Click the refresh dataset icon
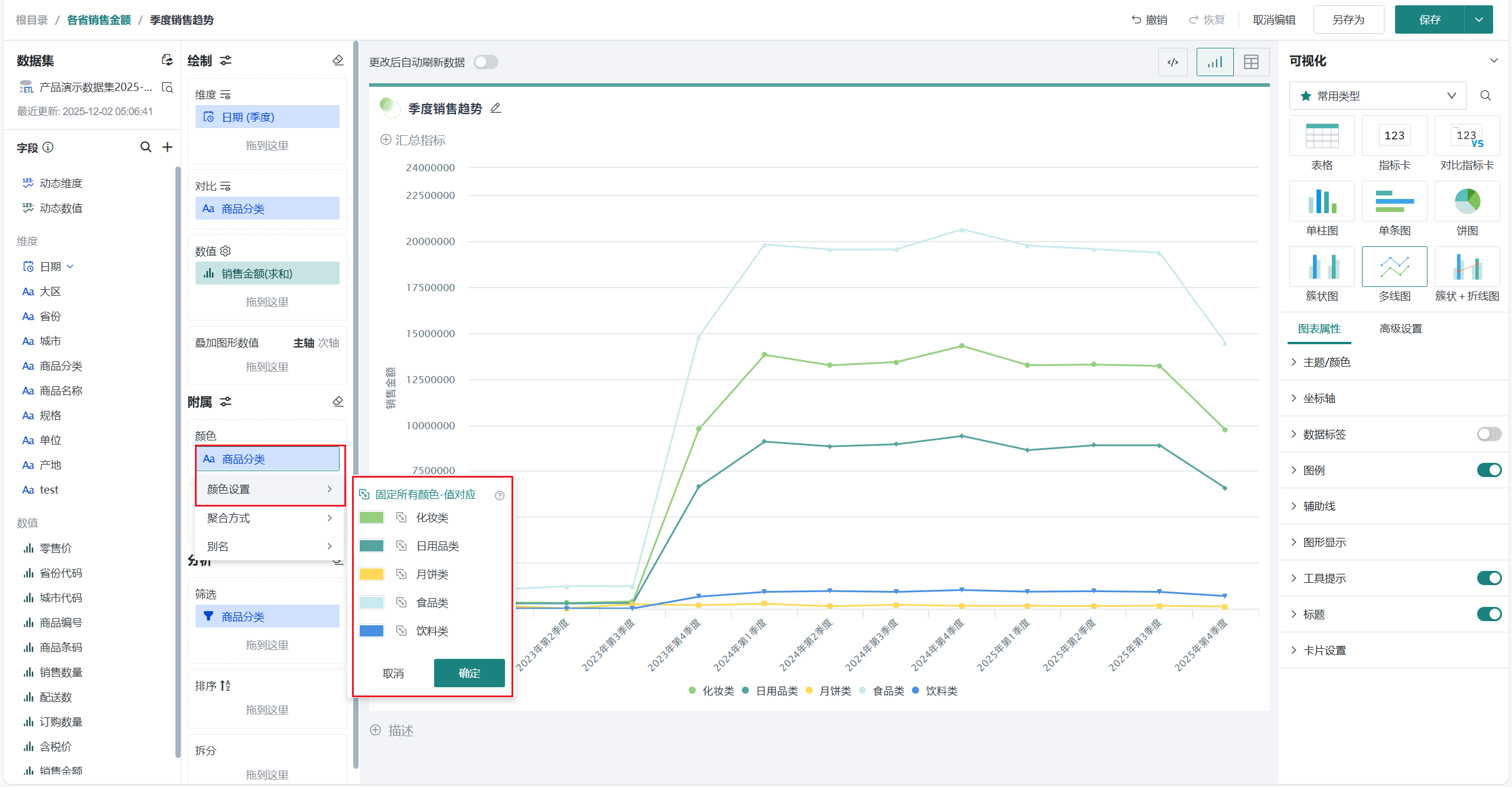The height and width of the screenshot is (787, 1512). [x=167, y=60]
